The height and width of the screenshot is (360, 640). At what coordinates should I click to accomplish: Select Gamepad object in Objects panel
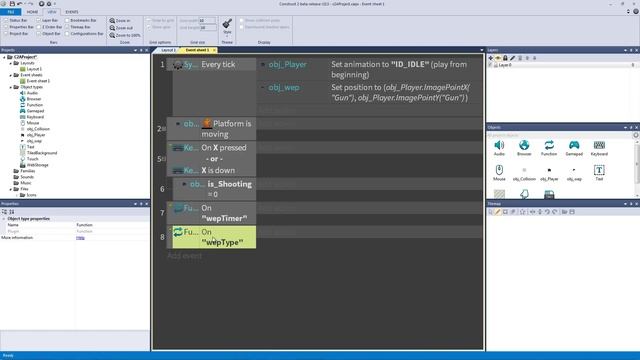point(574,148)
